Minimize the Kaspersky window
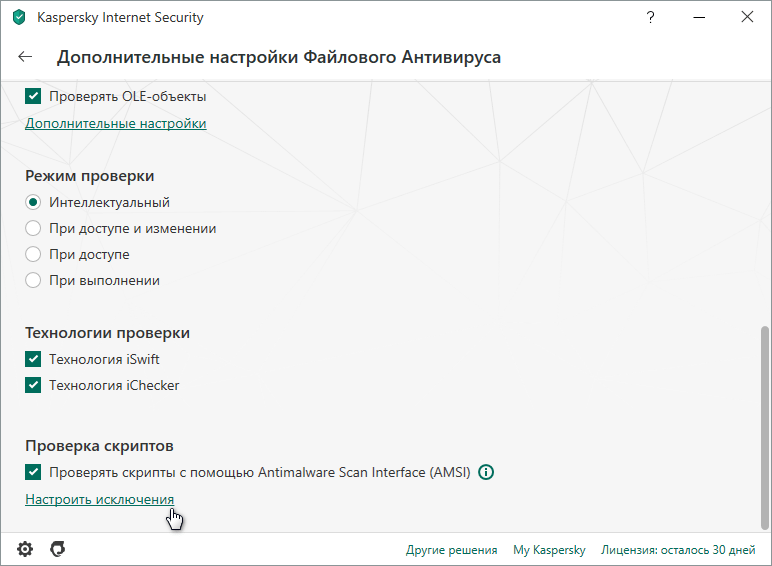Image resolution: width=772 pixels, height=566 pixels. [x=699, y=18]
